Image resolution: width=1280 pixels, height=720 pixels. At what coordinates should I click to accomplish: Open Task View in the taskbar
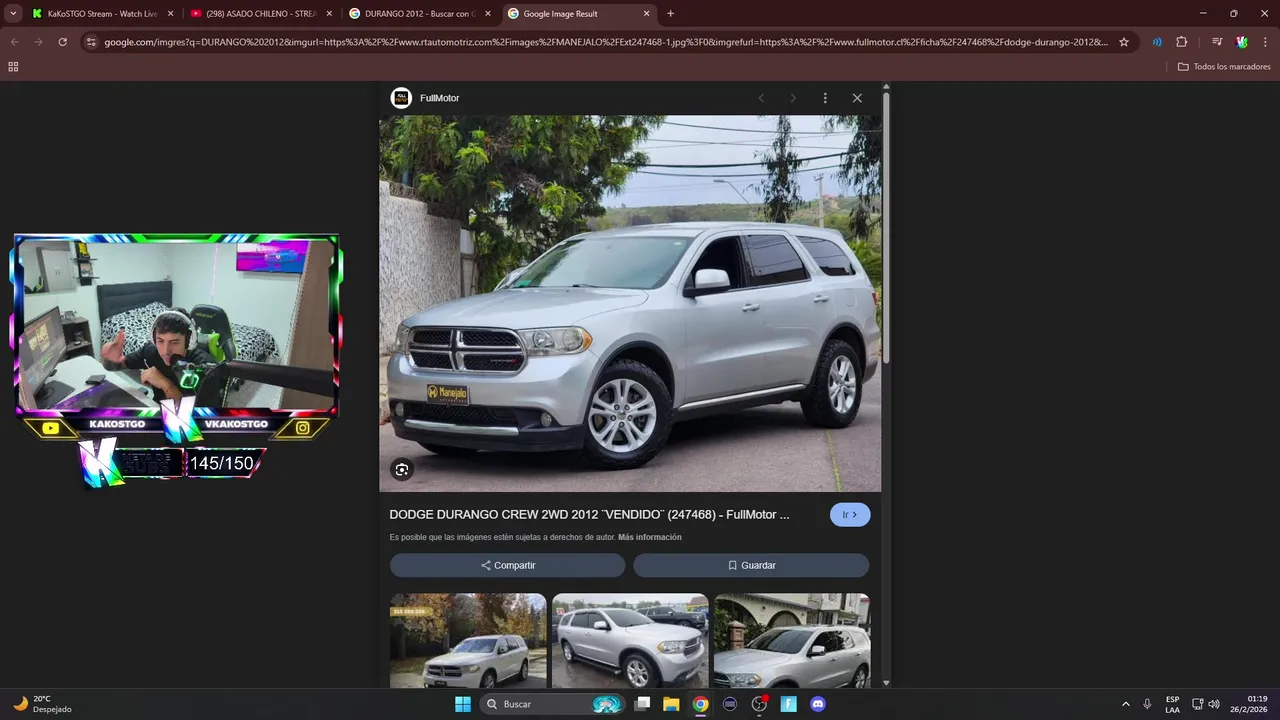[x=643, y=704]
